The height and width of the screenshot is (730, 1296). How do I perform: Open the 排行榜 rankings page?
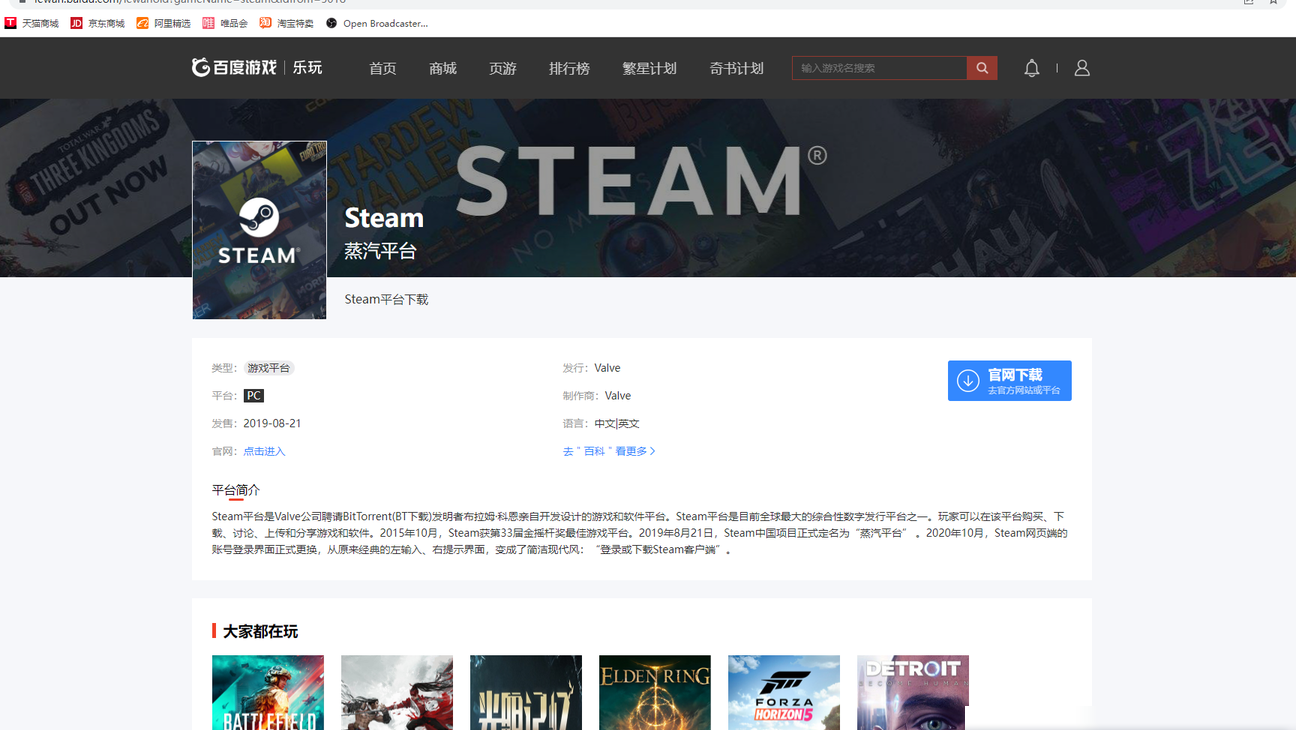[x=569, y=68]
